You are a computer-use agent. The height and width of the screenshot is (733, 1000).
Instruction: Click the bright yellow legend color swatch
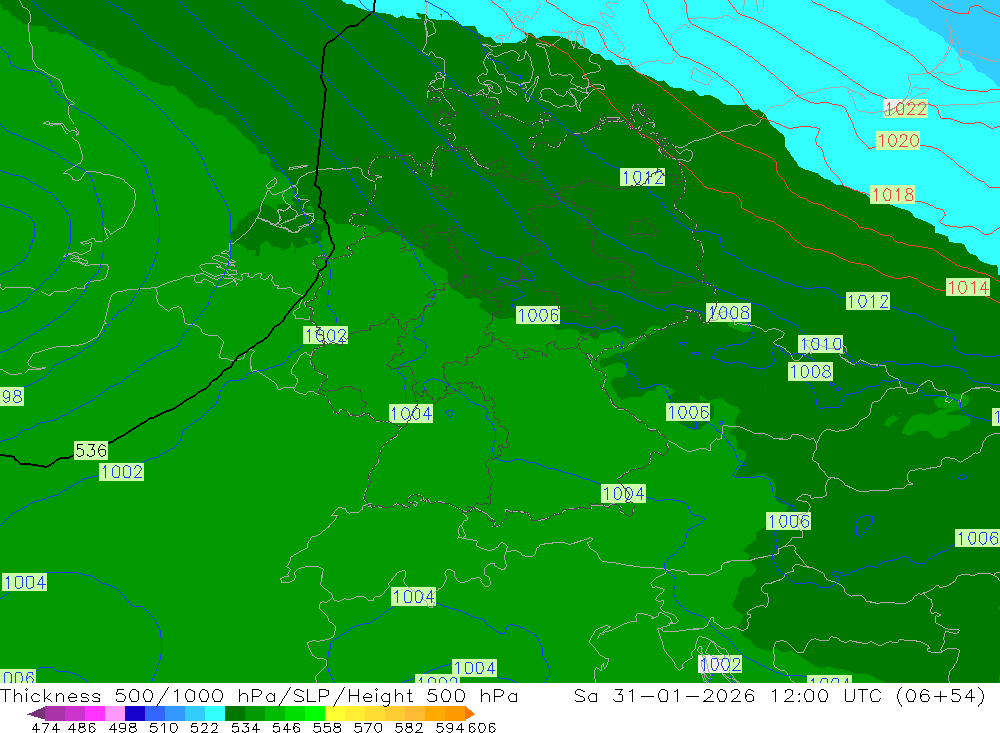[335, 713]
